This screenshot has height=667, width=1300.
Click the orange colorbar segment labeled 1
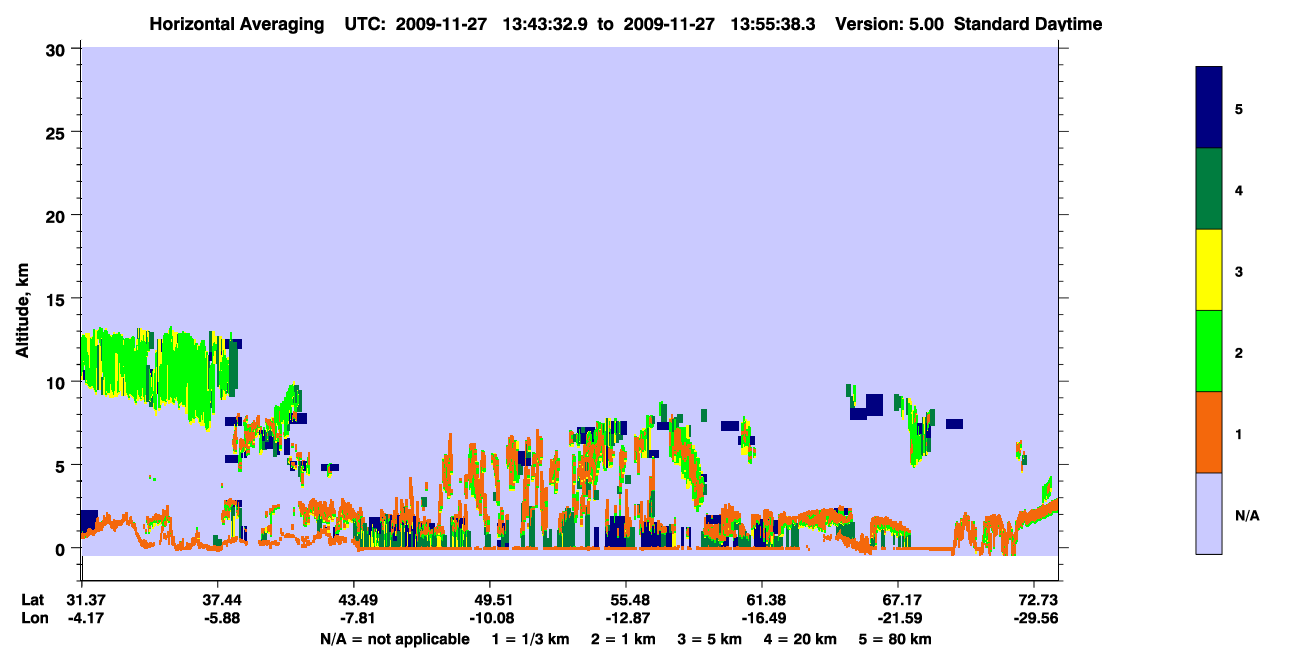(1209, 432)
